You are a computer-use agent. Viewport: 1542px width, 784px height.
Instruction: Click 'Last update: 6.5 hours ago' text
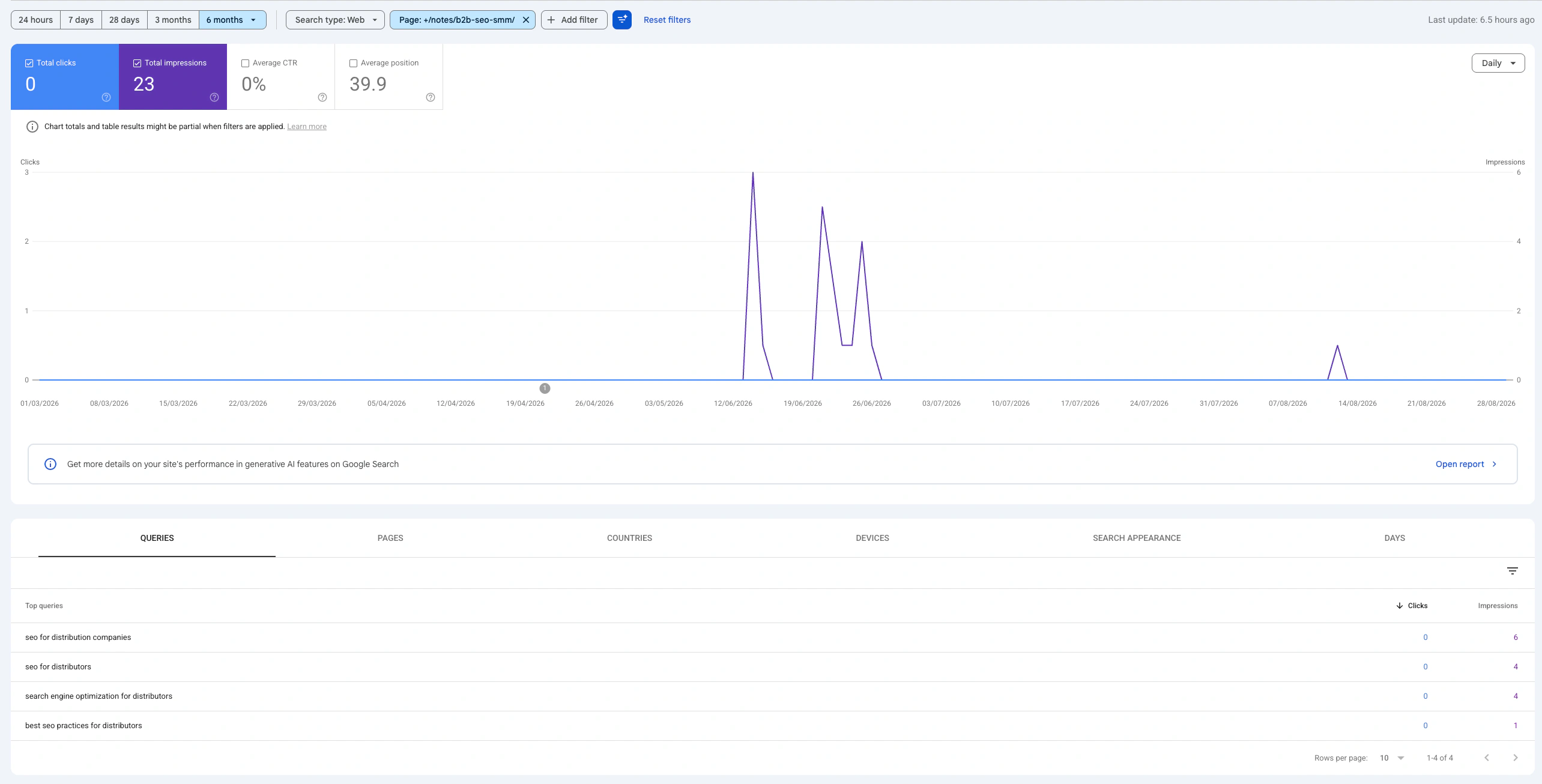1481,20
